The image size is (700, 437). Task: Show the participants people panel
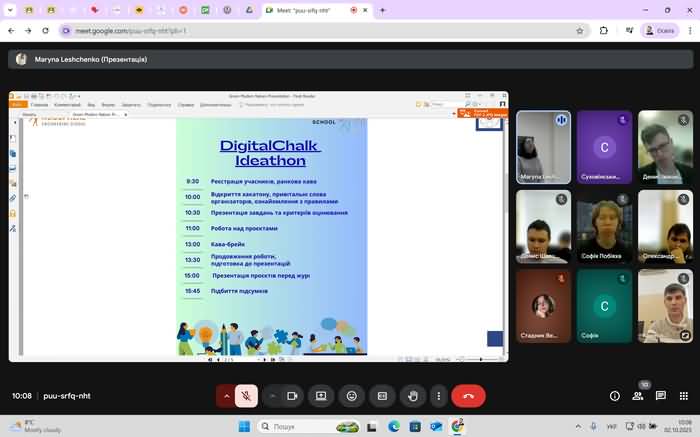pos(637,396)
